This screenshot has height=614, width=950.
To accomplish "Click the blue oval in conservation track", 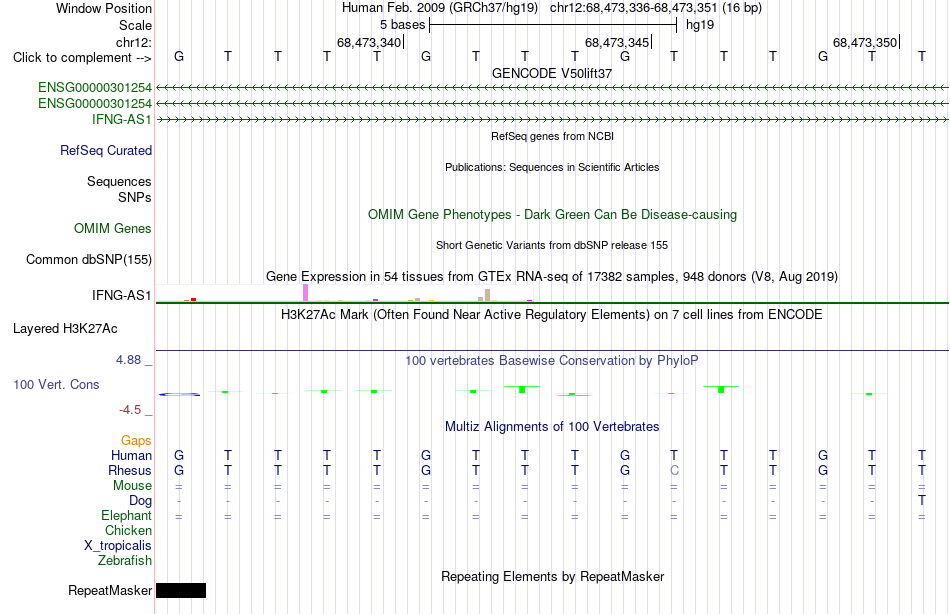I will 179,395.
